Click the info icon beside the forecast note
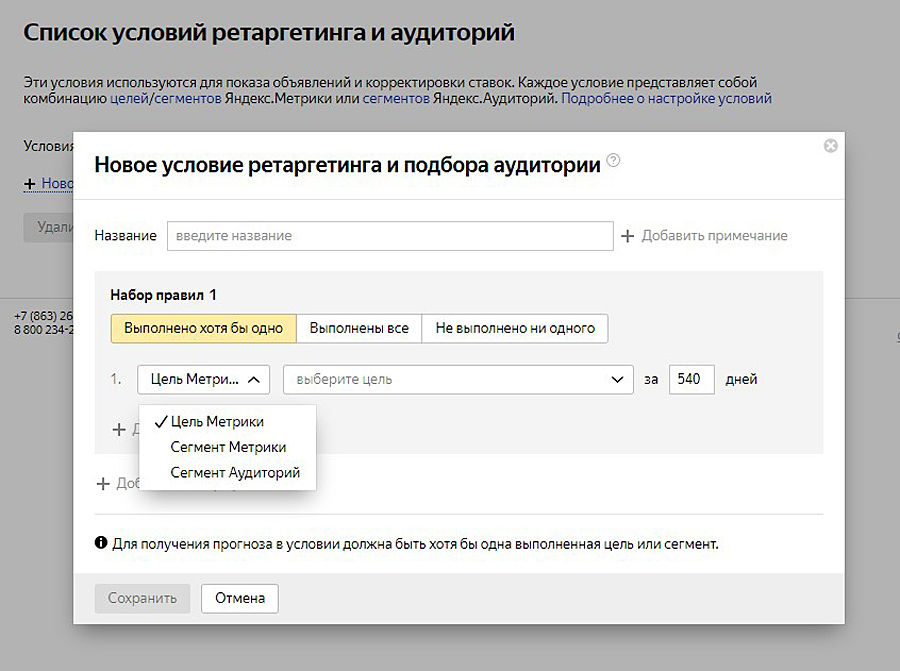 tap(101, 544)
